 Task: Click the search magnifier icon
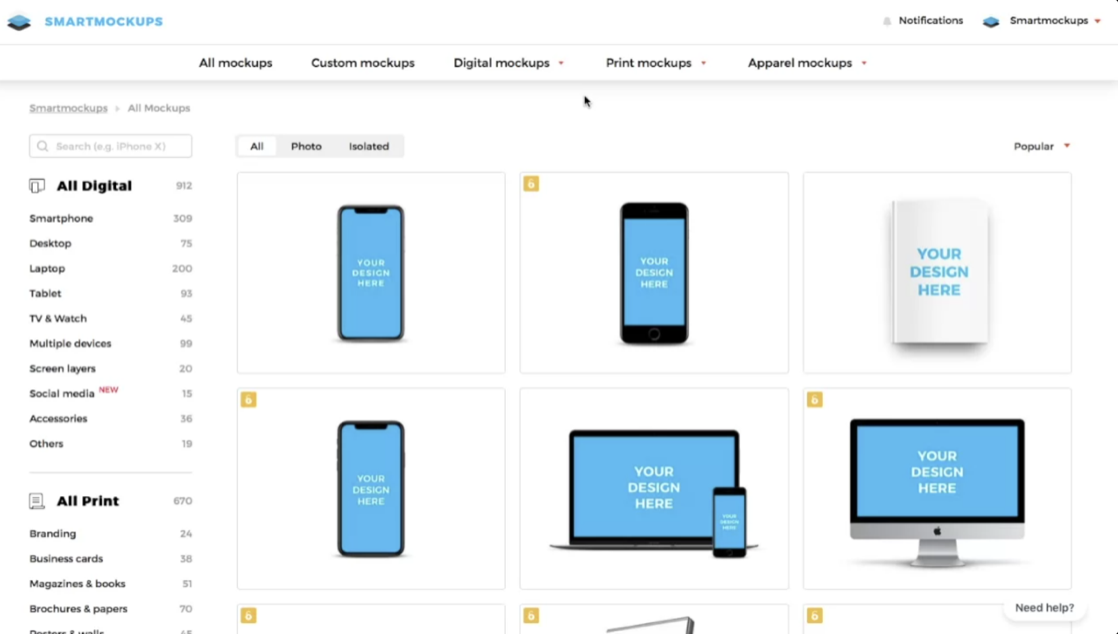(x=43, y=146)
